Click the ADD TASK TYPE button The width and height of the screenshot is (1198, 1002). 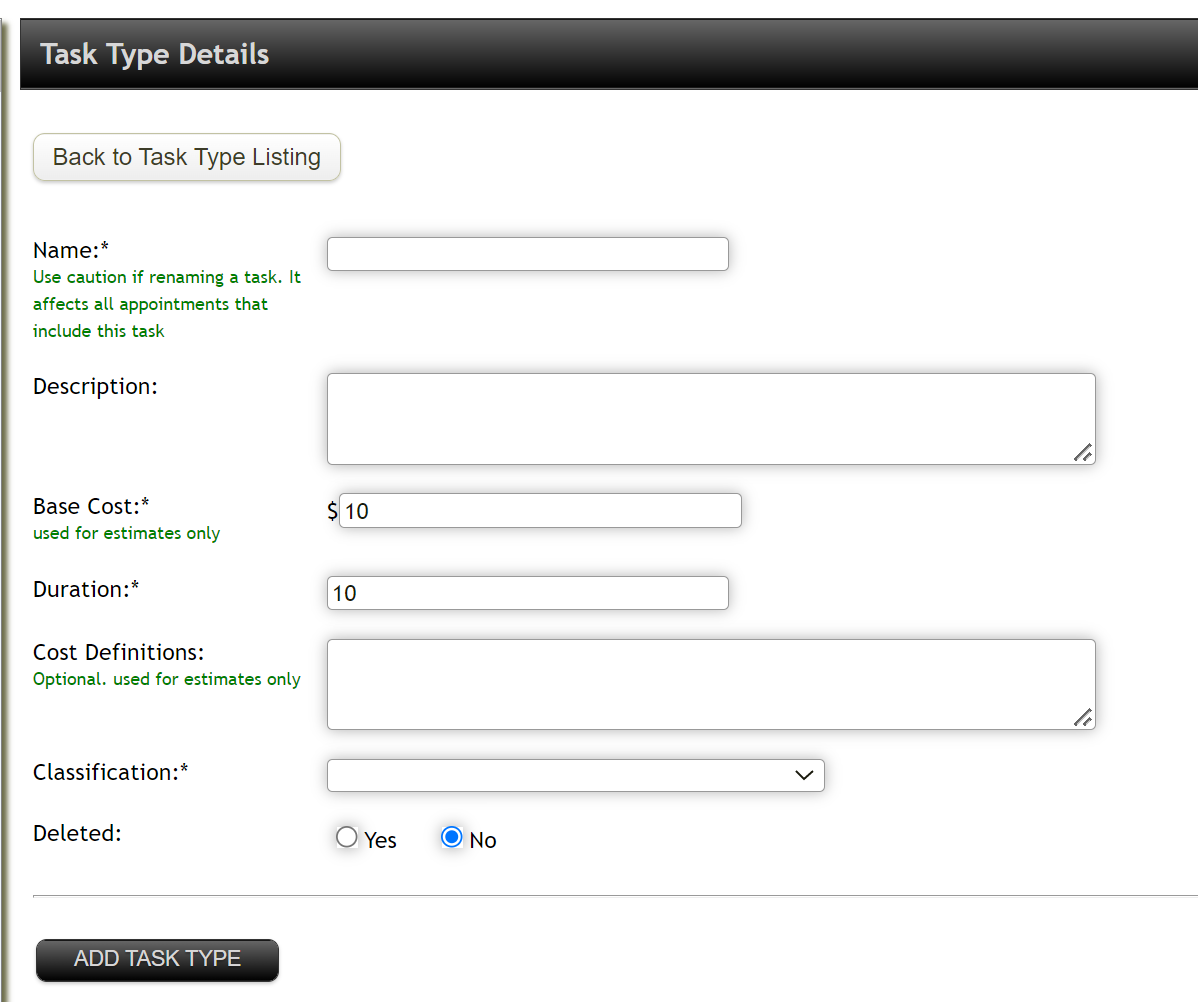click(x=156, y=960)
